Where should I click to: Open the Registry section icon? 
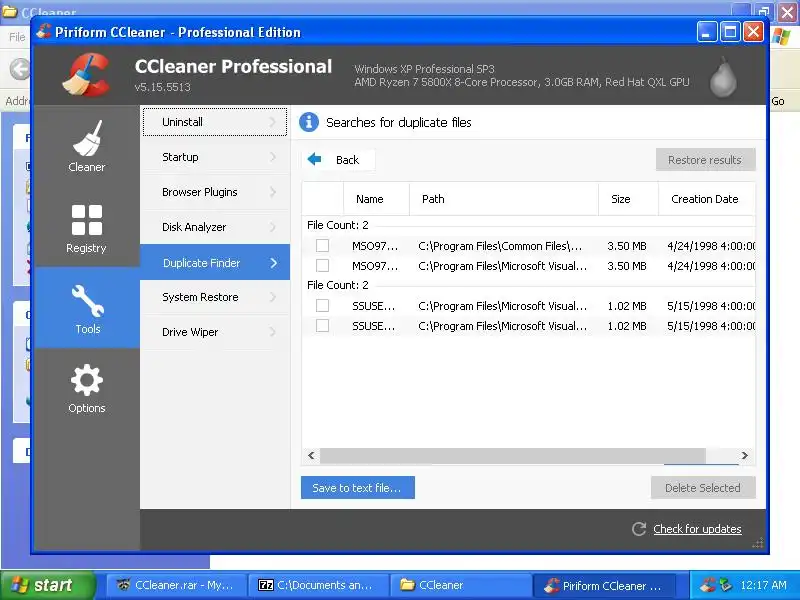pos(87,220)
